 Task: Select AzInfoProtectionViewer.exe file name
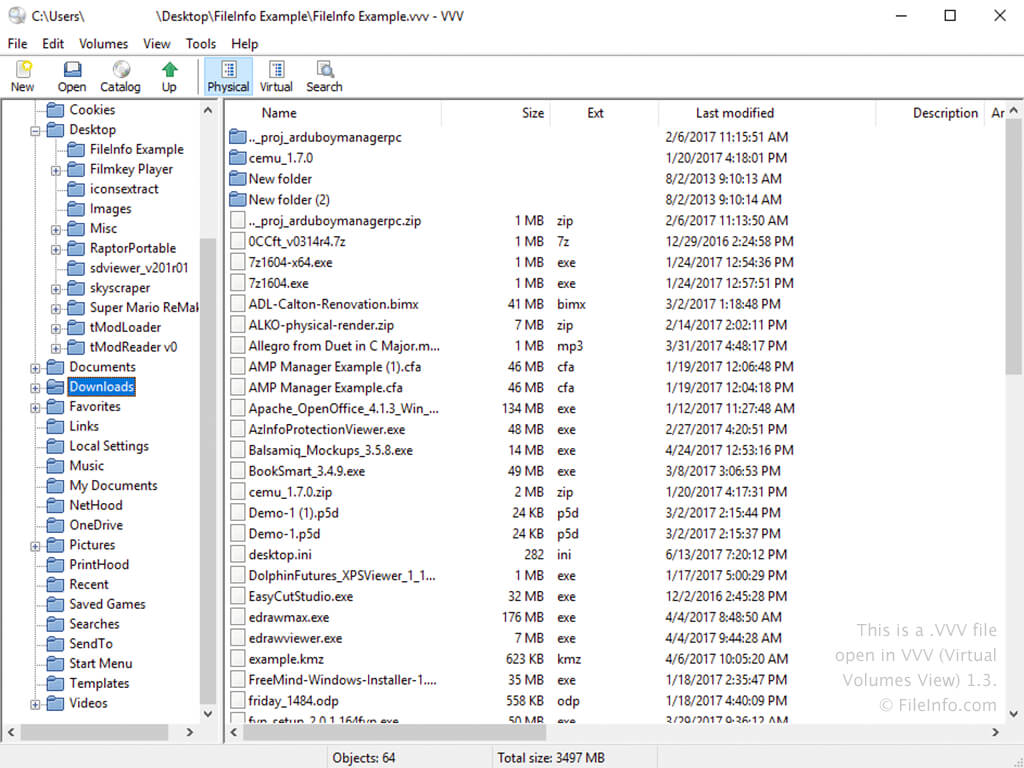pos(327,430)
